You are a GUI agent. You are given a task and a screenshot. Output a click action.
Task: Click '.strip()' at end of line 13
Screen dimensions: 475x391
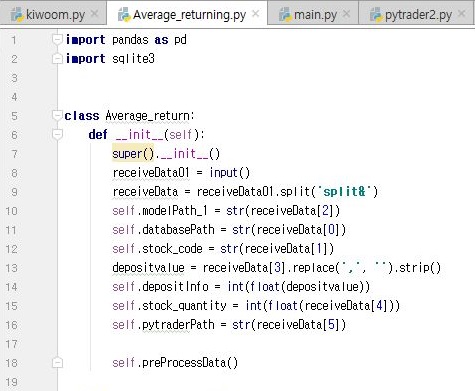pyautogui.click(x=418, y=268)
